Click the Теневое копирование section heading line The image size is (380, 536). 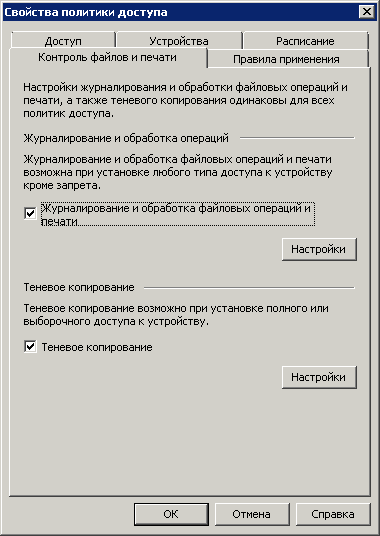79,287
